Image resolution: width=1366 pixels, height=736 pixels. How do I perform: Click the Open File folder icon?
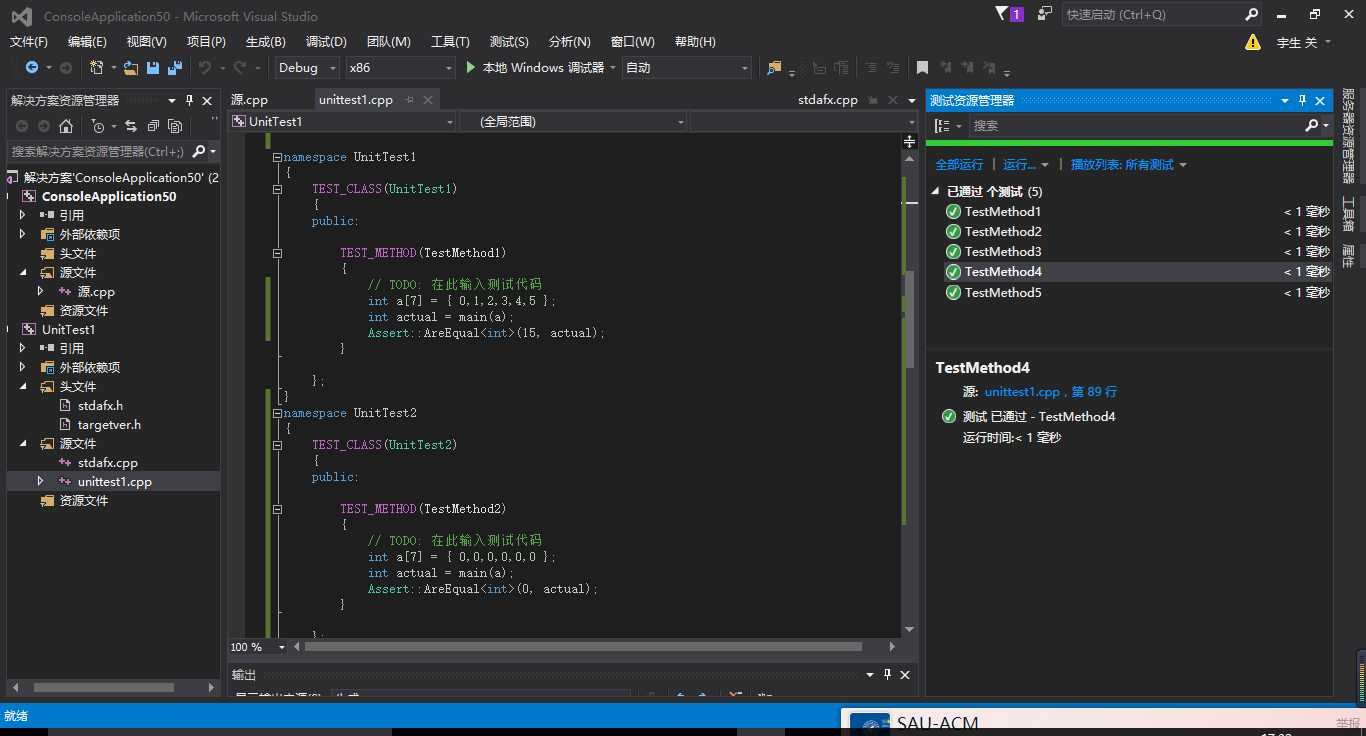coord(131,67)
